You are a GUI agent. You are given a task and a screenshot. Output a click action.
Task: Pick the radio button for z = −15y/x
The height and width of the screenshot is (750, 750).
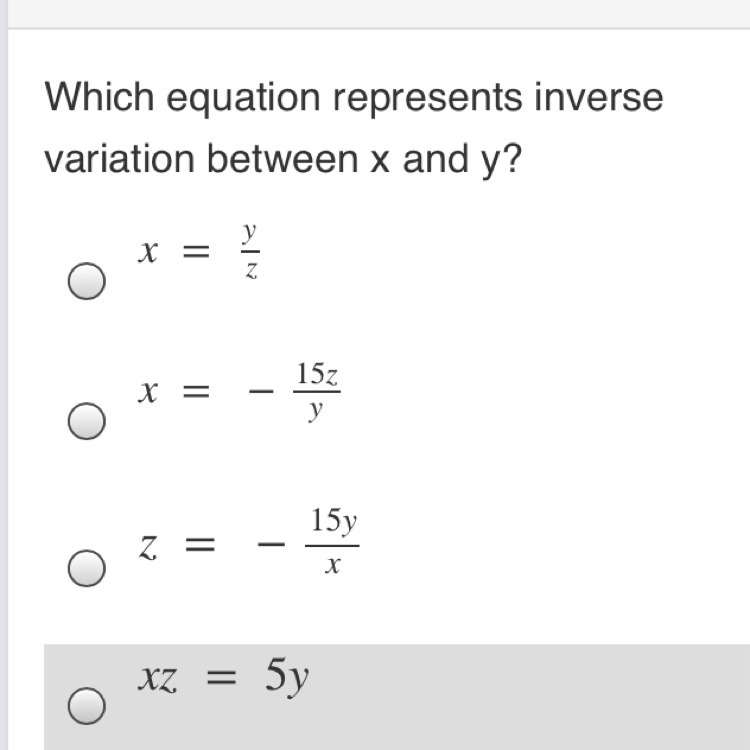point(87,568)
